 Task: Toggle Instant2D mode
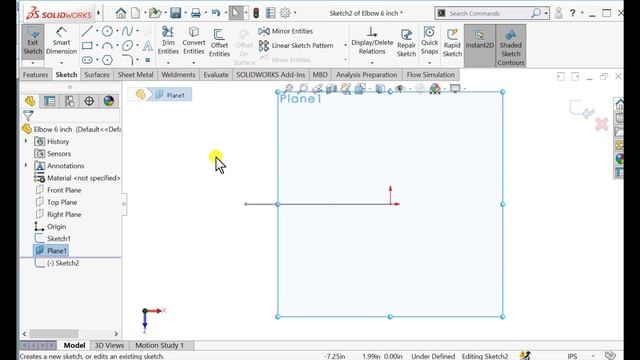click(x=480, y=45)
